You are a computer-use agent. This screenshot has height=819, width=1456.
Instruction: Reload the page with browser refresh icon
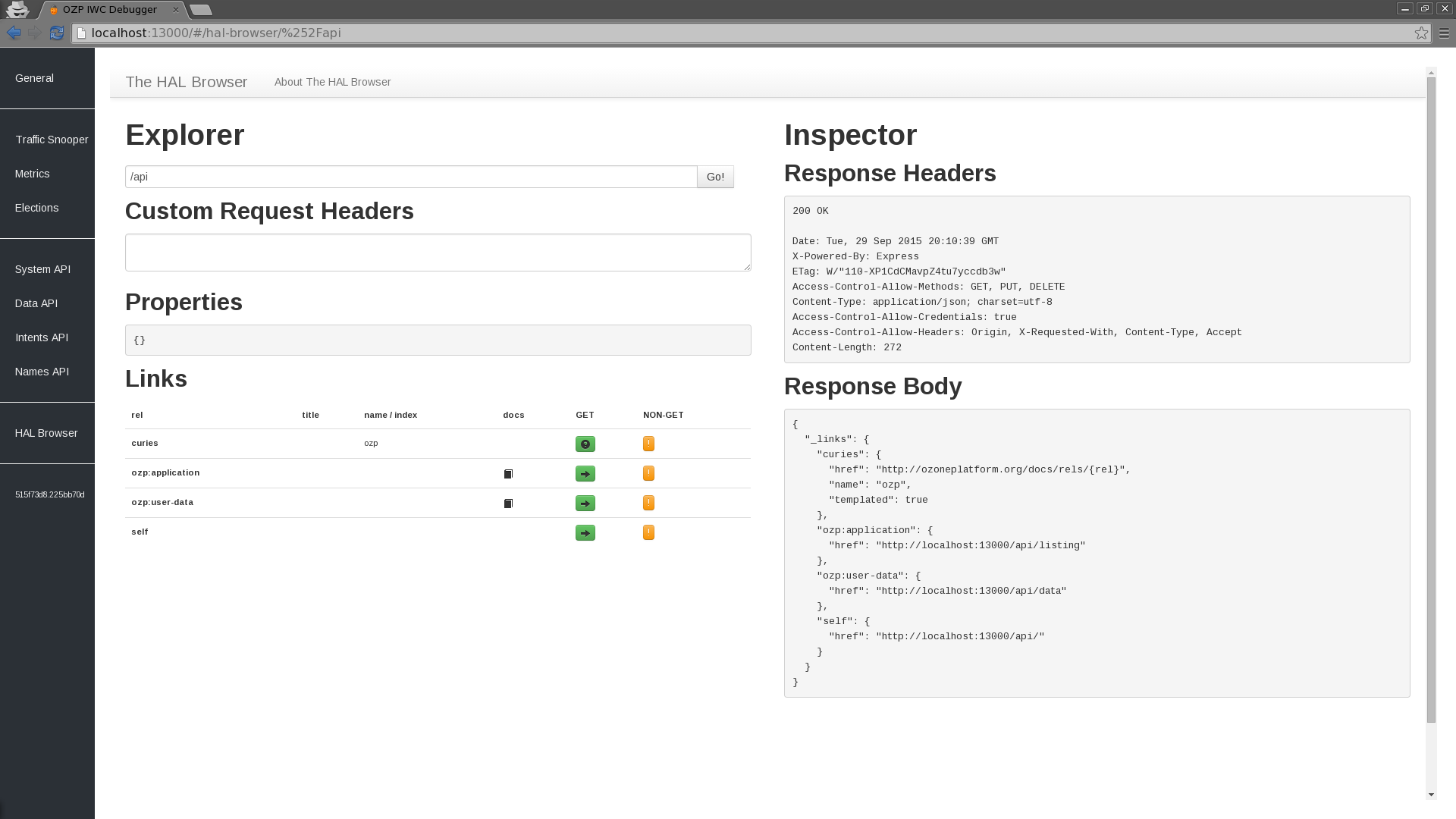(x=57, y=33)
